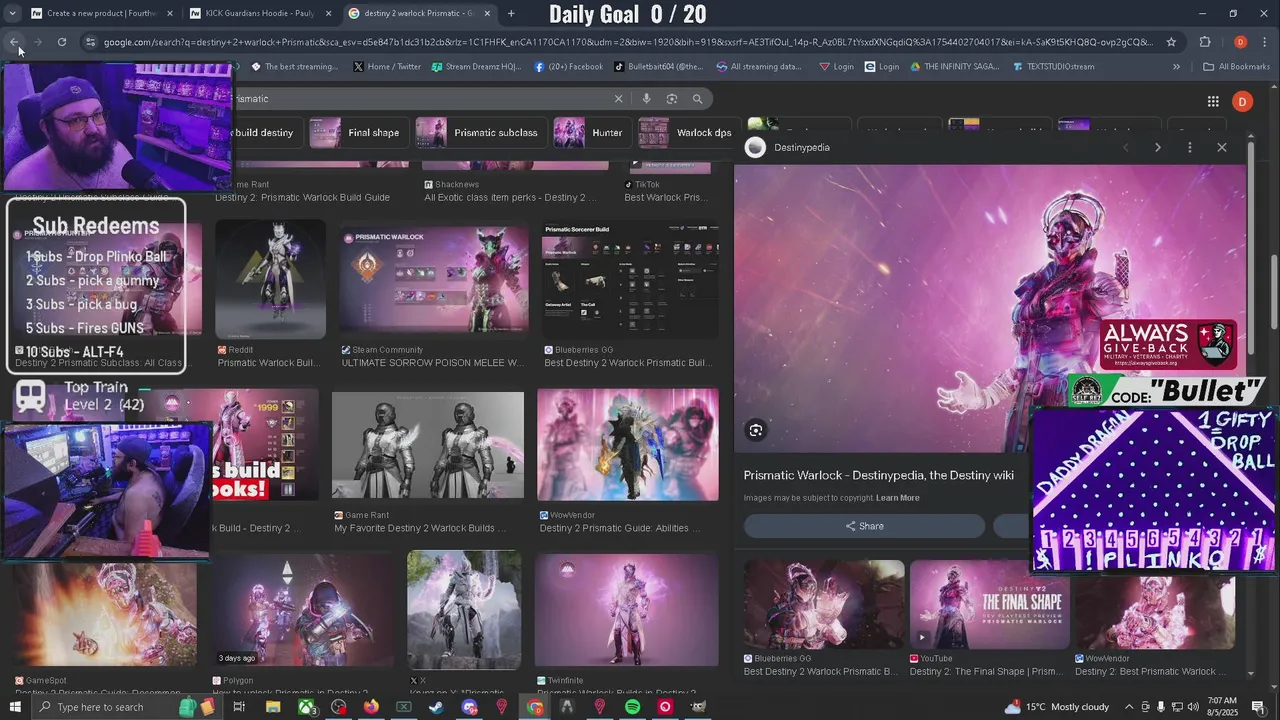
Task: Open the Home / Twitter bookmark
Action: tap(387, 67)
